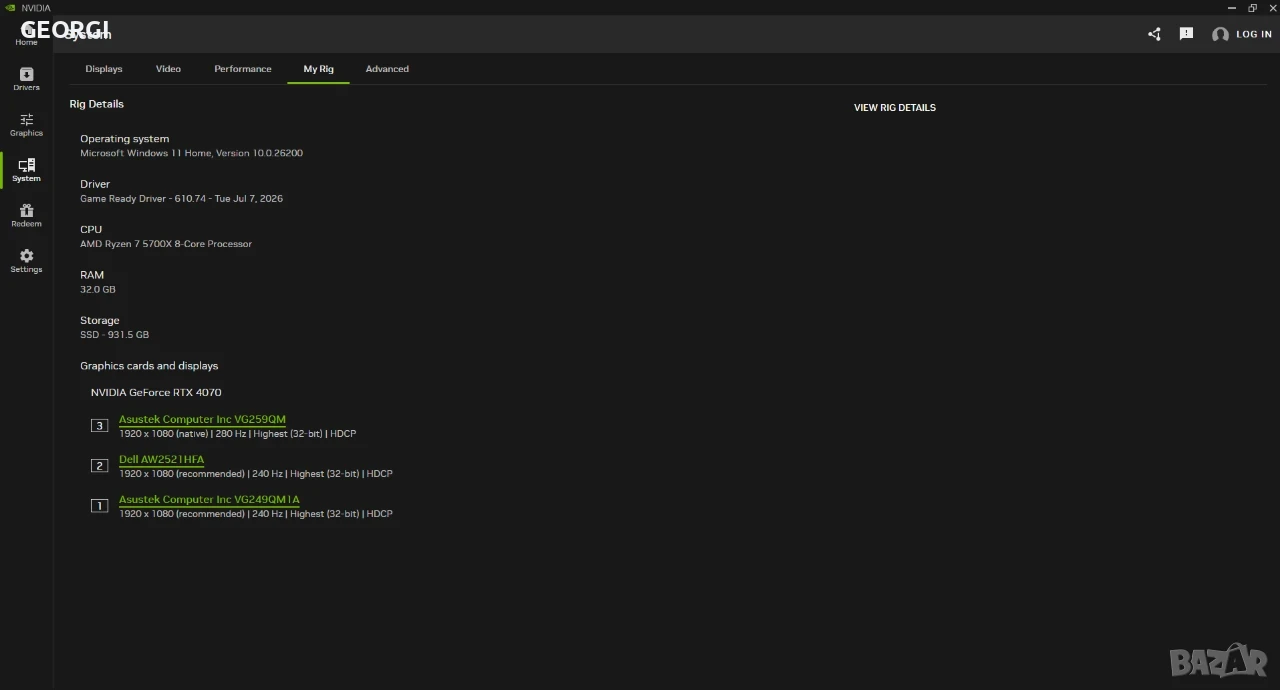Click AMD Ryzen 7 5700X processor text
The height and width of the screenshot is (690, 1280).
click(x=166, y=244)
